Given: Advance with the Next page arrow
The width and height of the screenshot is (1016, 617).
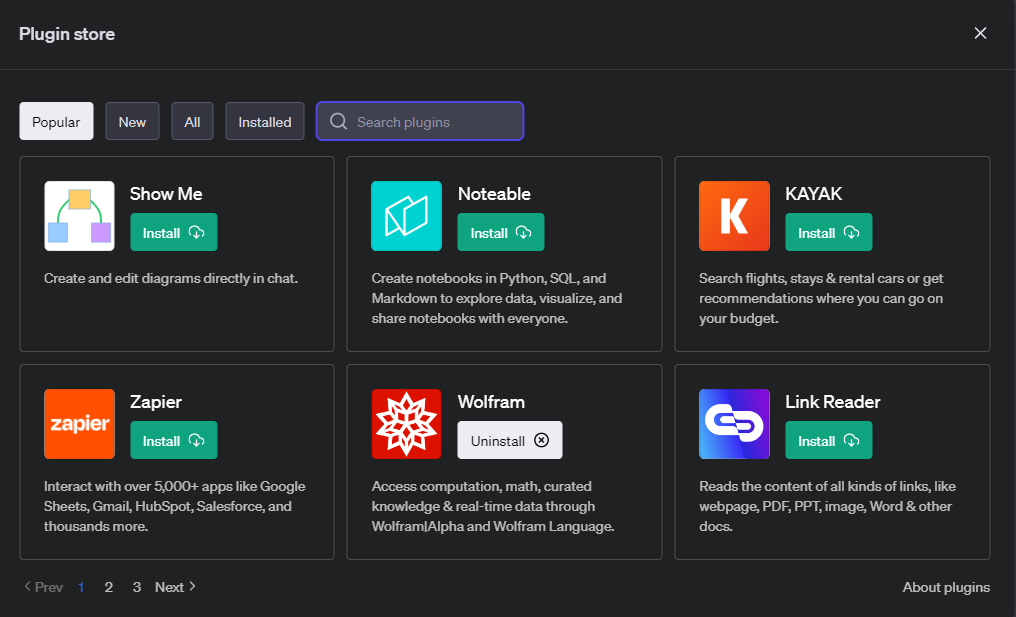Looking at the screenshot, I should tap(176, 587).
